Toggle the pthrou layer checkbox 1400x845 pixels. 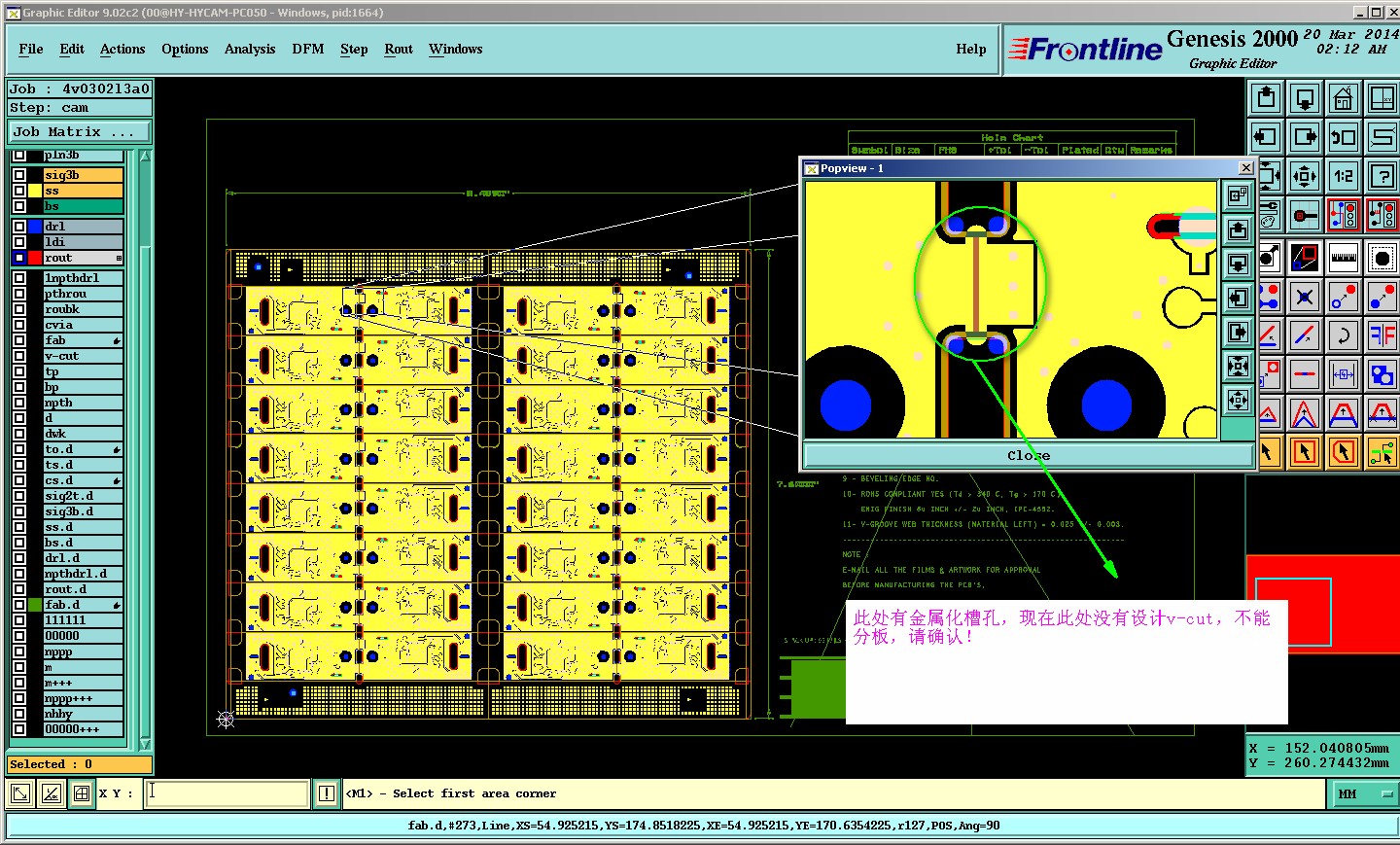coord(19,294)
